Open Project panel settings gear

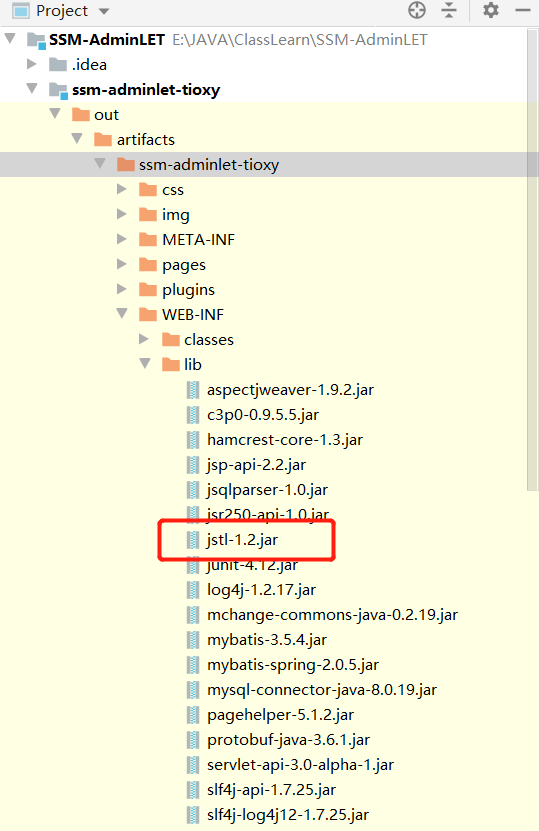491,10
